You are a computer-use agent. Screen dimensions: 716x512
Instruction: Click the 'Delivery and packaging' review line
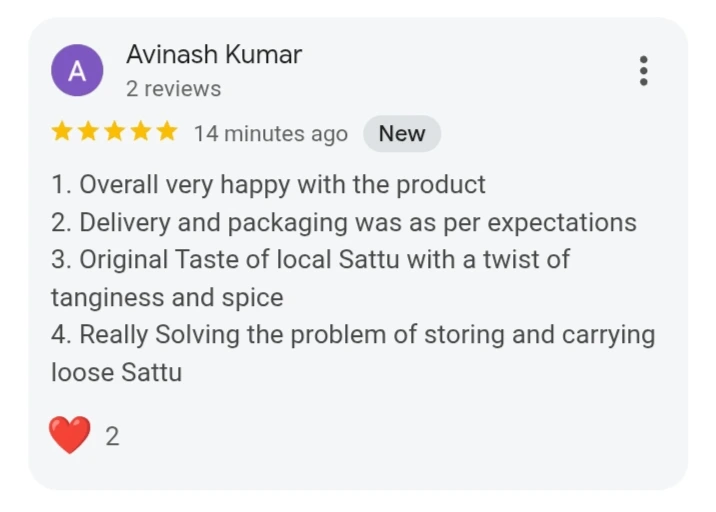coord(343,222)
